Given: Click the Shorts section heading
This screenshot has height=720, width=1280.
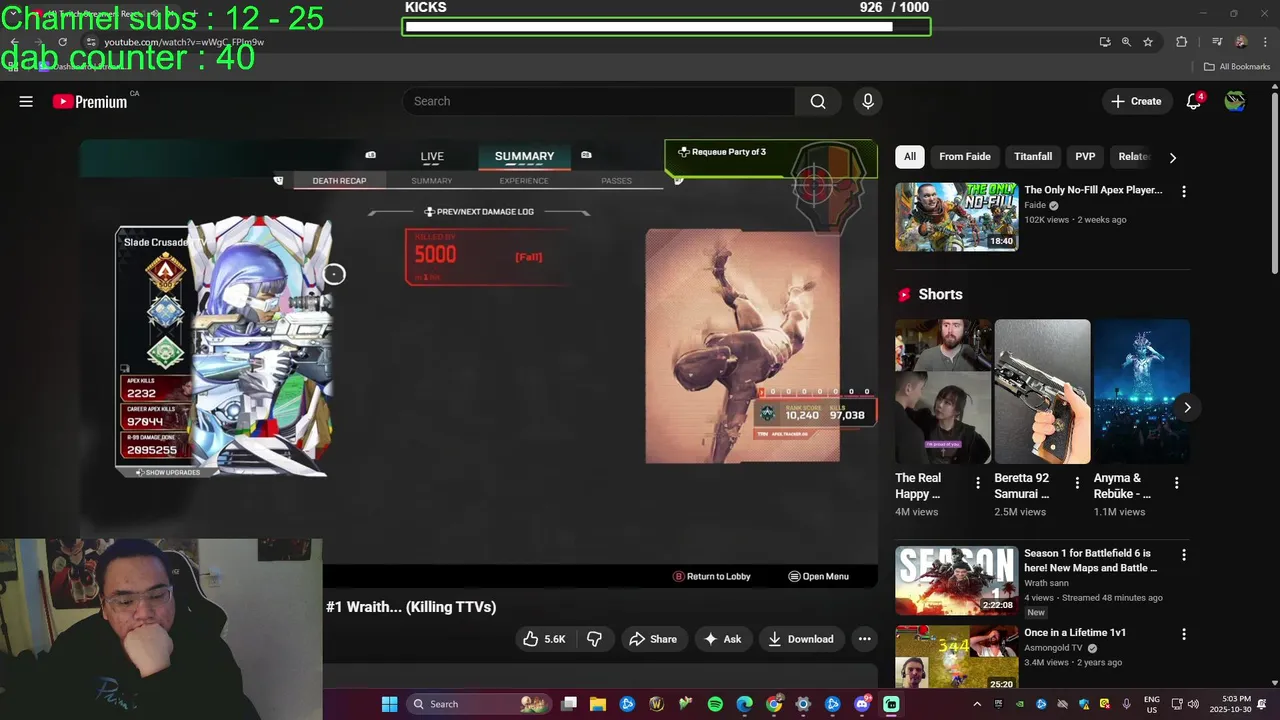Looking at the screenshot, I should point(940,294).
